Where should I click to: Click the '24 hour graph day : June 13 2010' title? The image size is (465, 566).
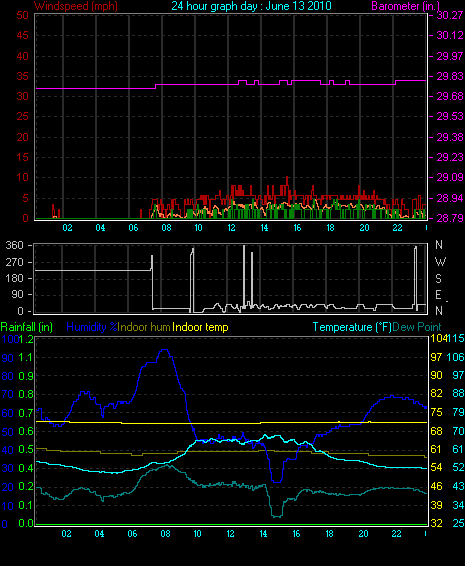251,6
